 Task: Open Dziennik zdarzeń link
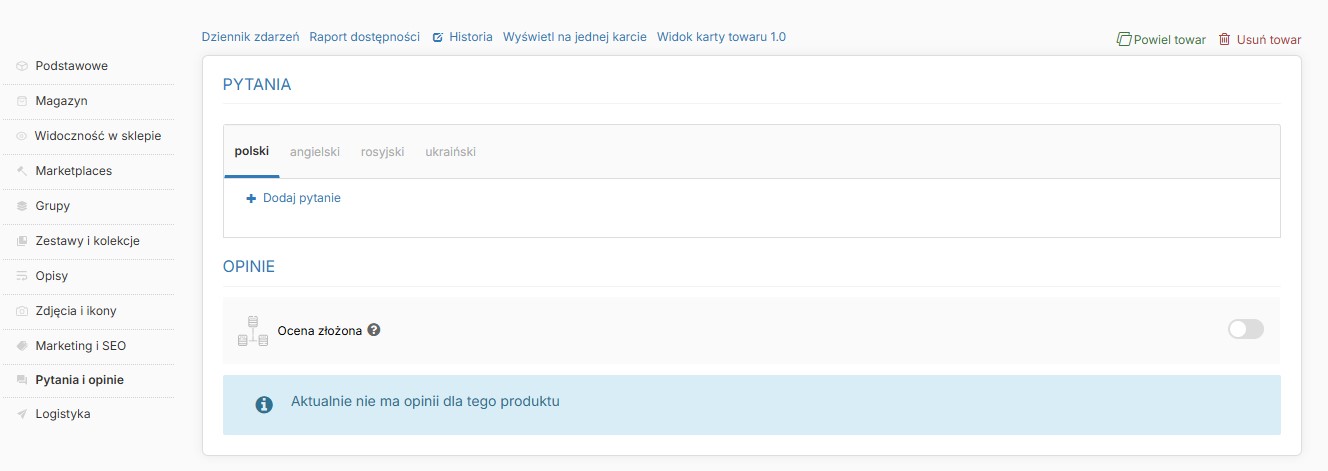pyautogui.click(x=251, y=37)
